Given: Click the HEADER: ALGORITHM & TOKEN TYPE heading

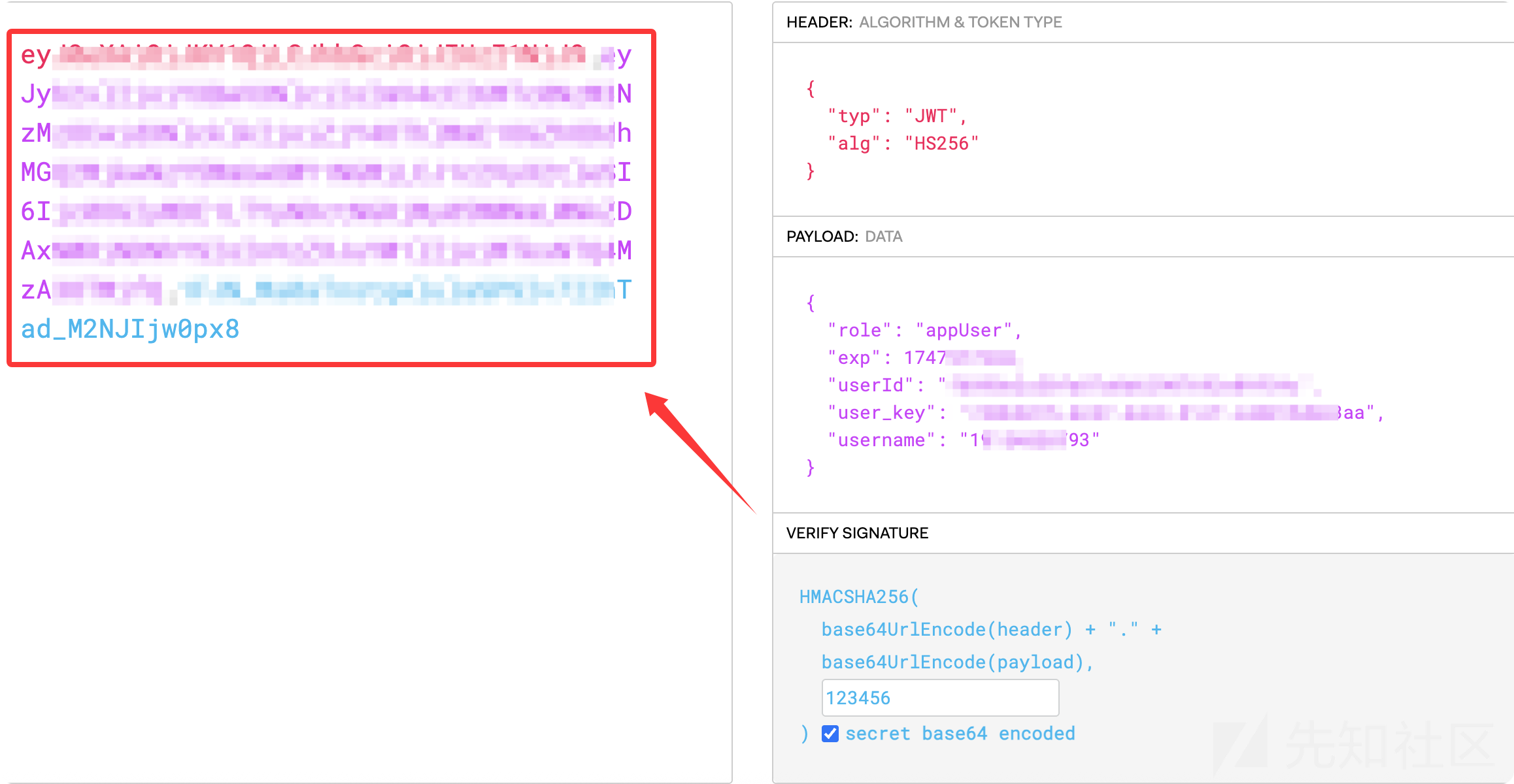Looking at the screenshot, I should click(x=924, y=22).
